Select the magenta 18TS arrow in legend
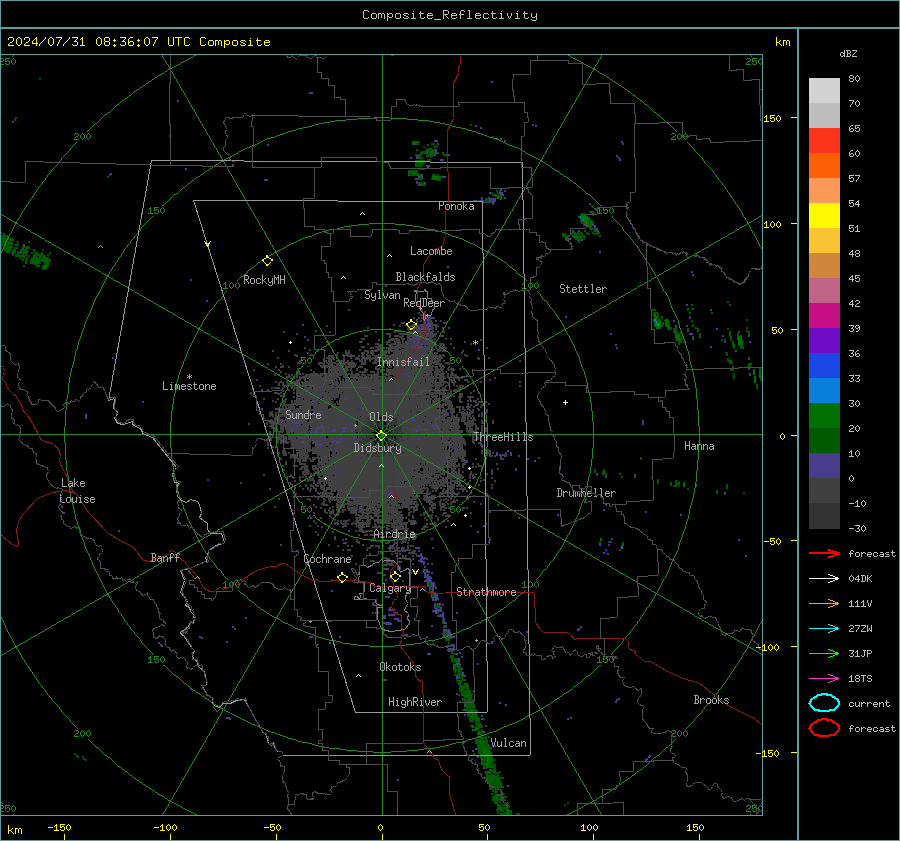Viewport: 900px width, 841px height. click(824, 679)
